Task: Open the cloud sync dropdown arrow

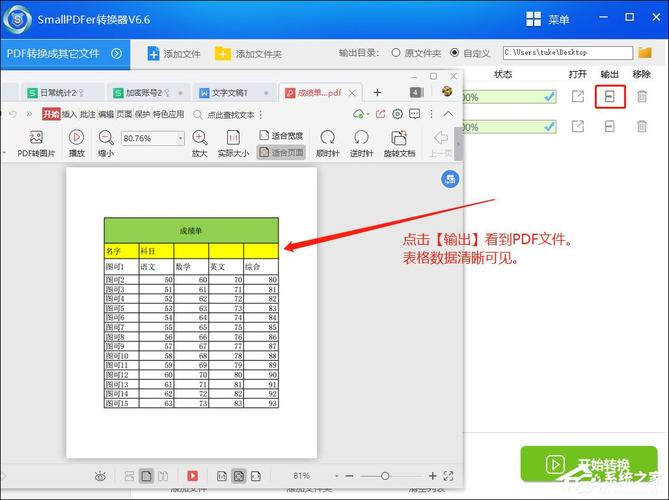Action: [x=368, y=114]
